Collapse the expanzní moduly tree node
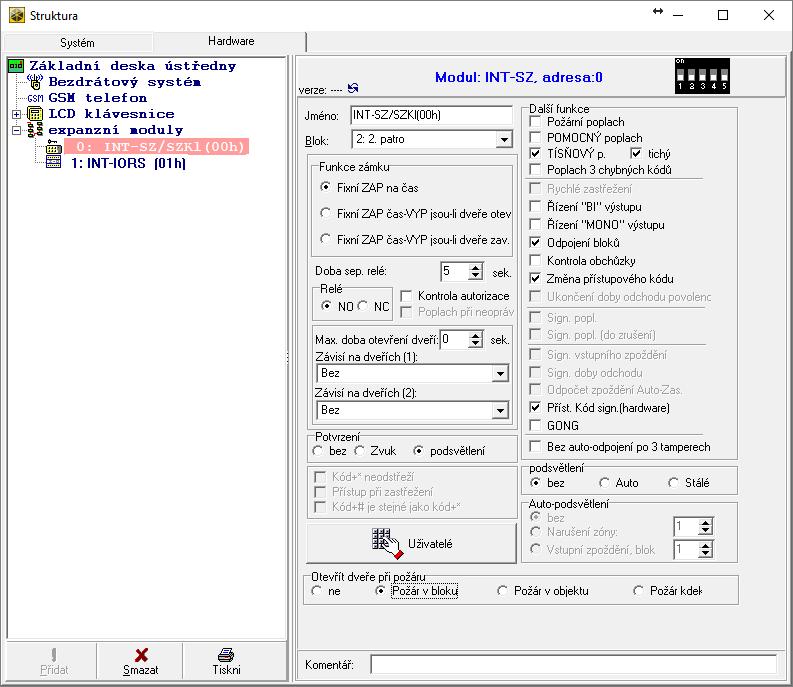Viewport: 793px width, 687px height. [17, 131]
